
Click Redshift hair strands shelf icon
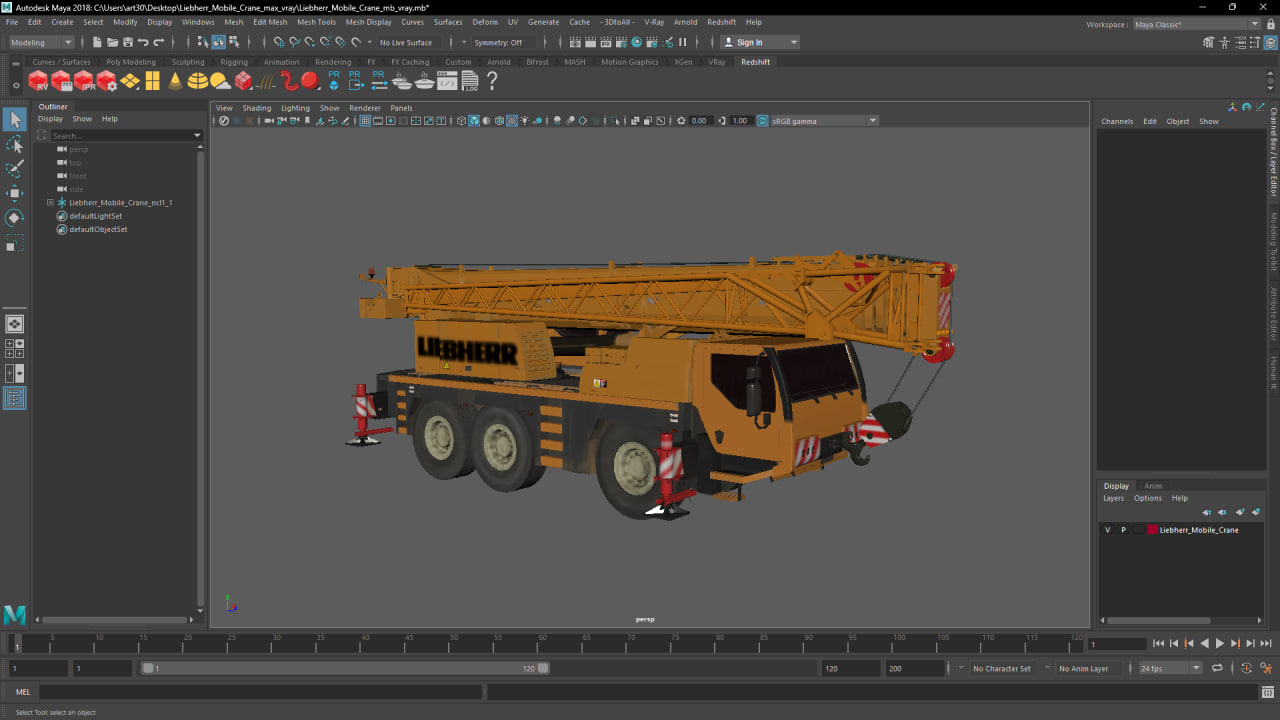(x=267, y=81)
